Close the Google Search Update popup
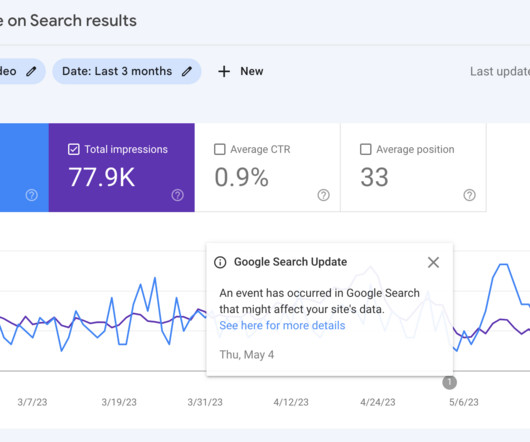The image size is (530, 442). tap(433, 262)
